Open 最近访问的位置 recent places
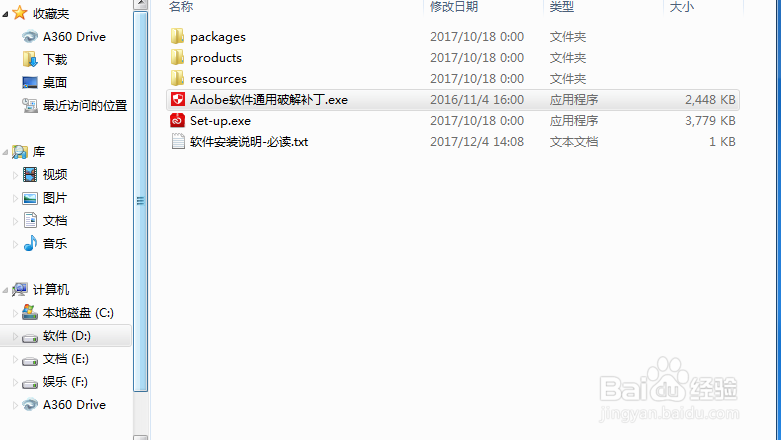 coord(75,106)
